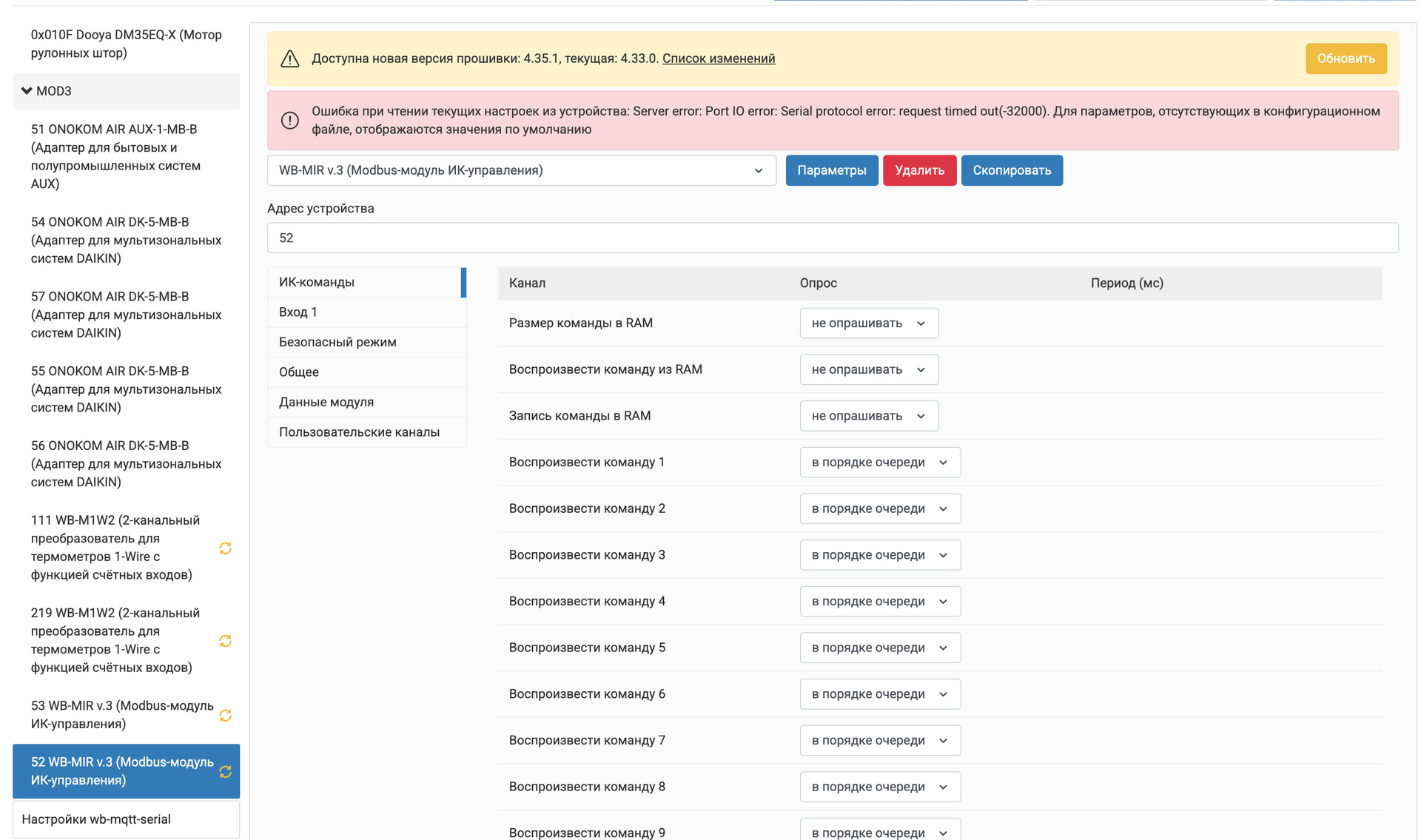This screenshot has height=840, width=1421.
Task: Click the Запись команды в RAM channel label
Action: point(580,416)
